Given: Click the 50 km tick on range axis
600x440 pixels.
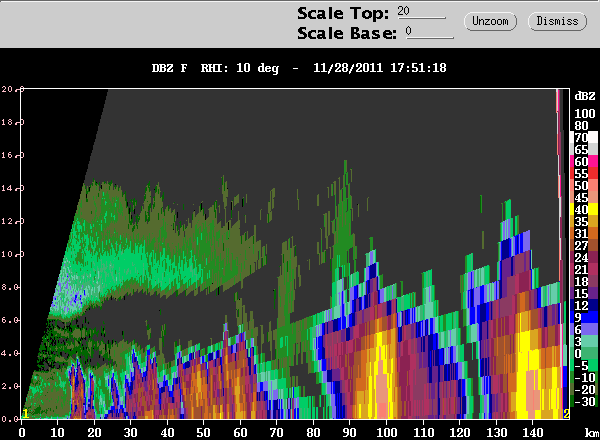Looking at the screenshot, I should pyautogui.click(x=204, y=433).
